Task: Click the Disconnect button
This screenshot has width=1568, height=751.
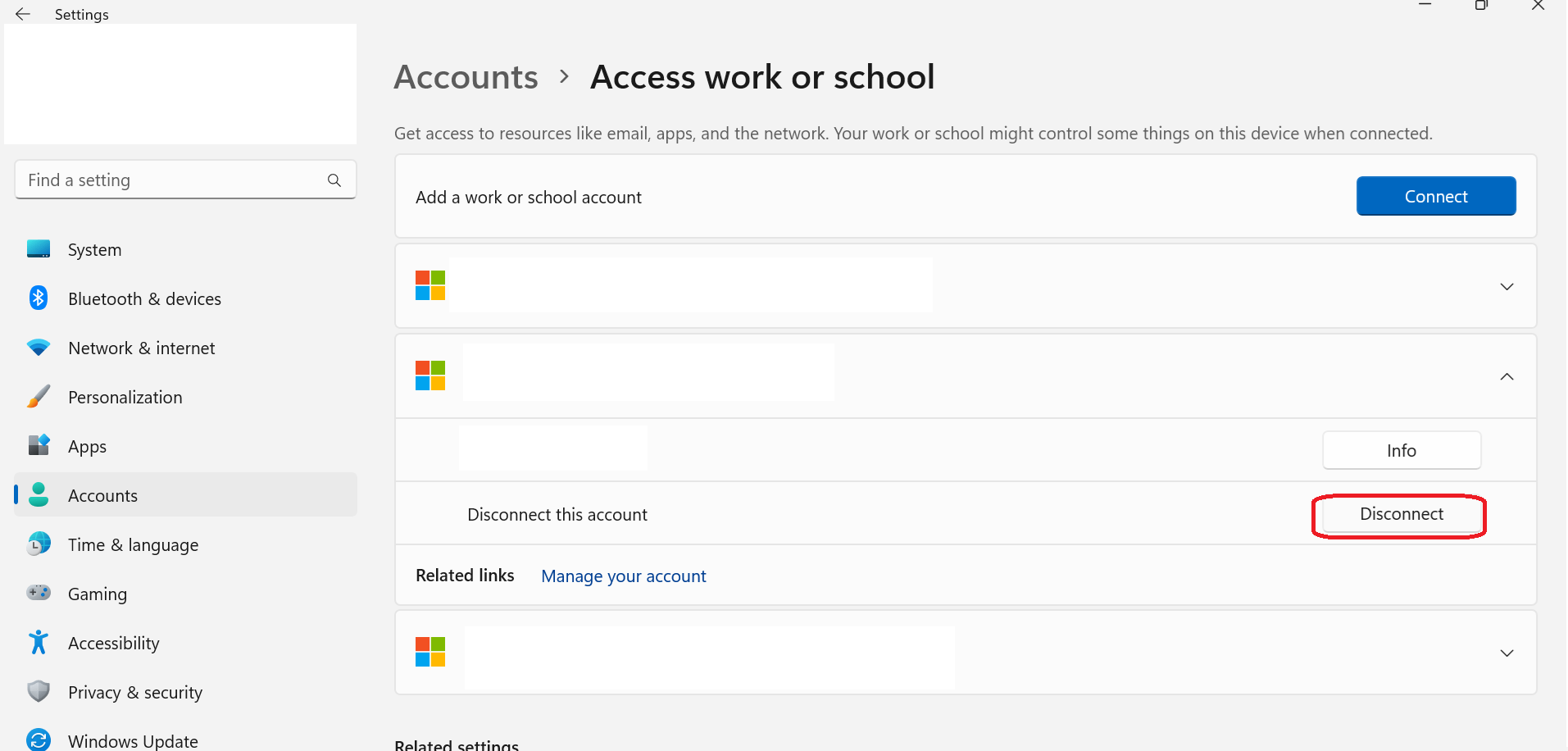Action: coord(1401,515)
